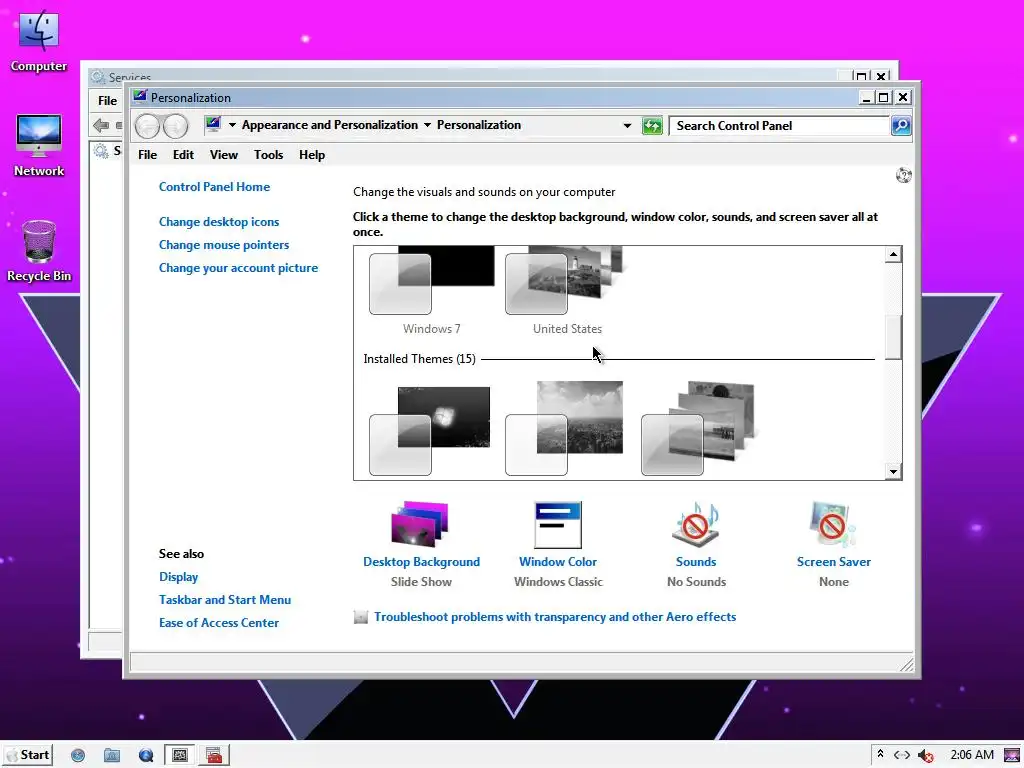The height and width of the screenshot is (768, 1024).
Task: Open the help icon at top right
Action: coord(903,175)
